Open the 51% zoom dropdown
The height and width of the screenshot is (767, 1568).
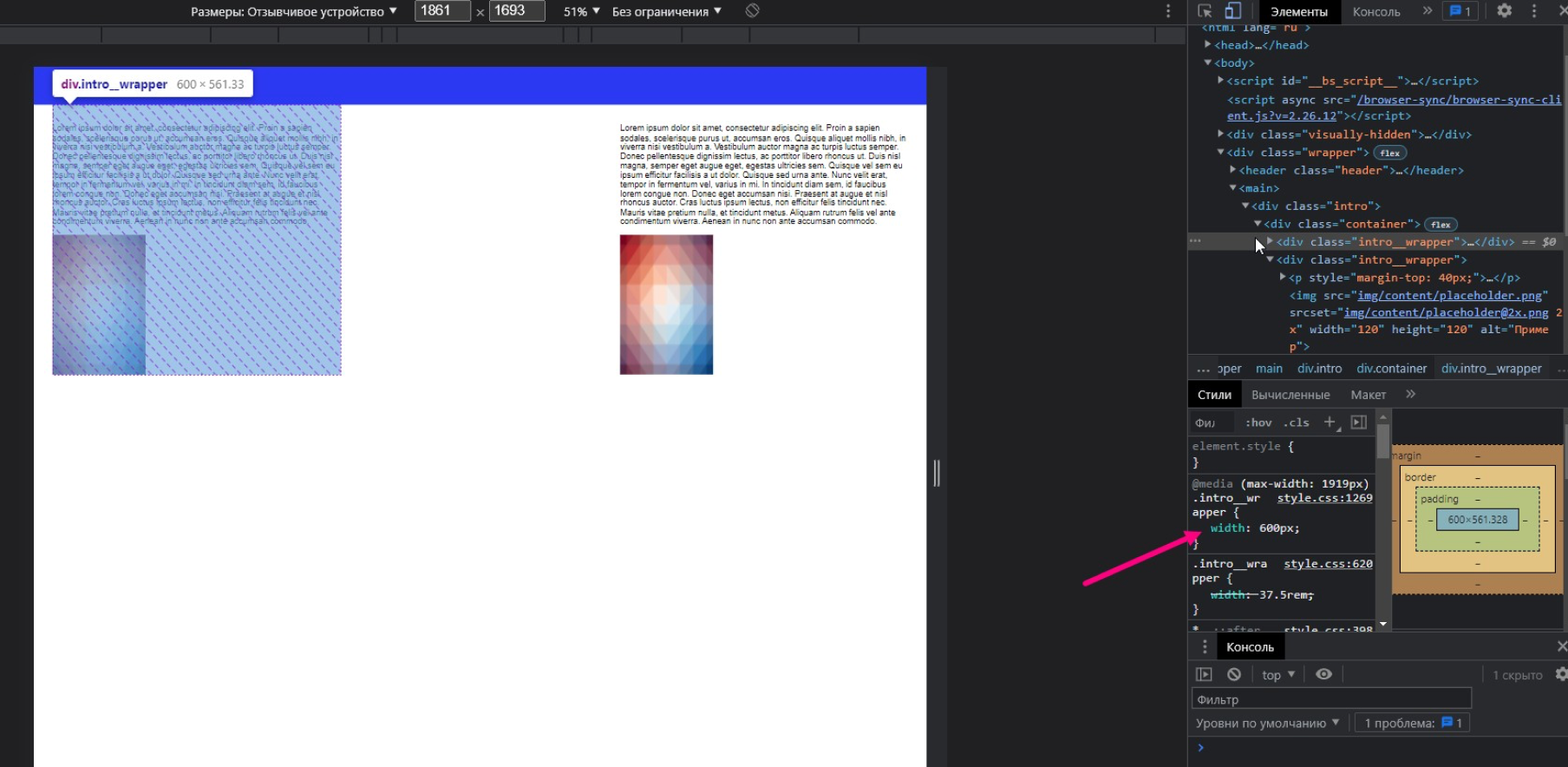click(x=581, y=11)
